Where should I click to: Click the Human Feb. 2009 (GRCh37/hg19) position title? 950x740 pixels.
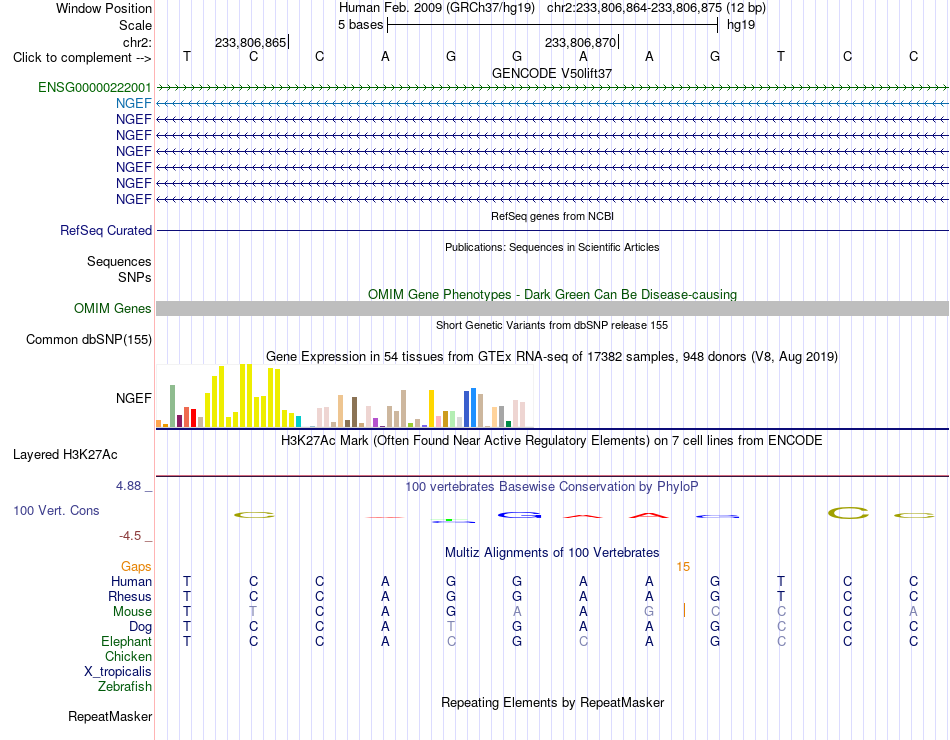click(437, 8)
